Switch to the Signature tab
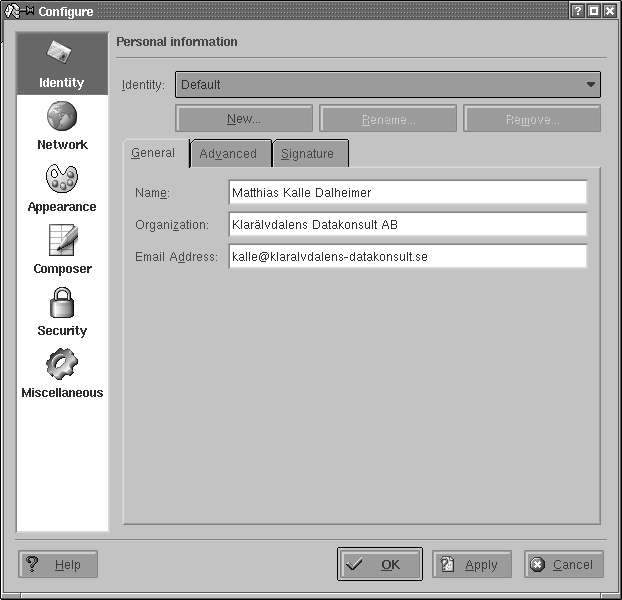This screenshot has height=600, width=622. point(311,153)
